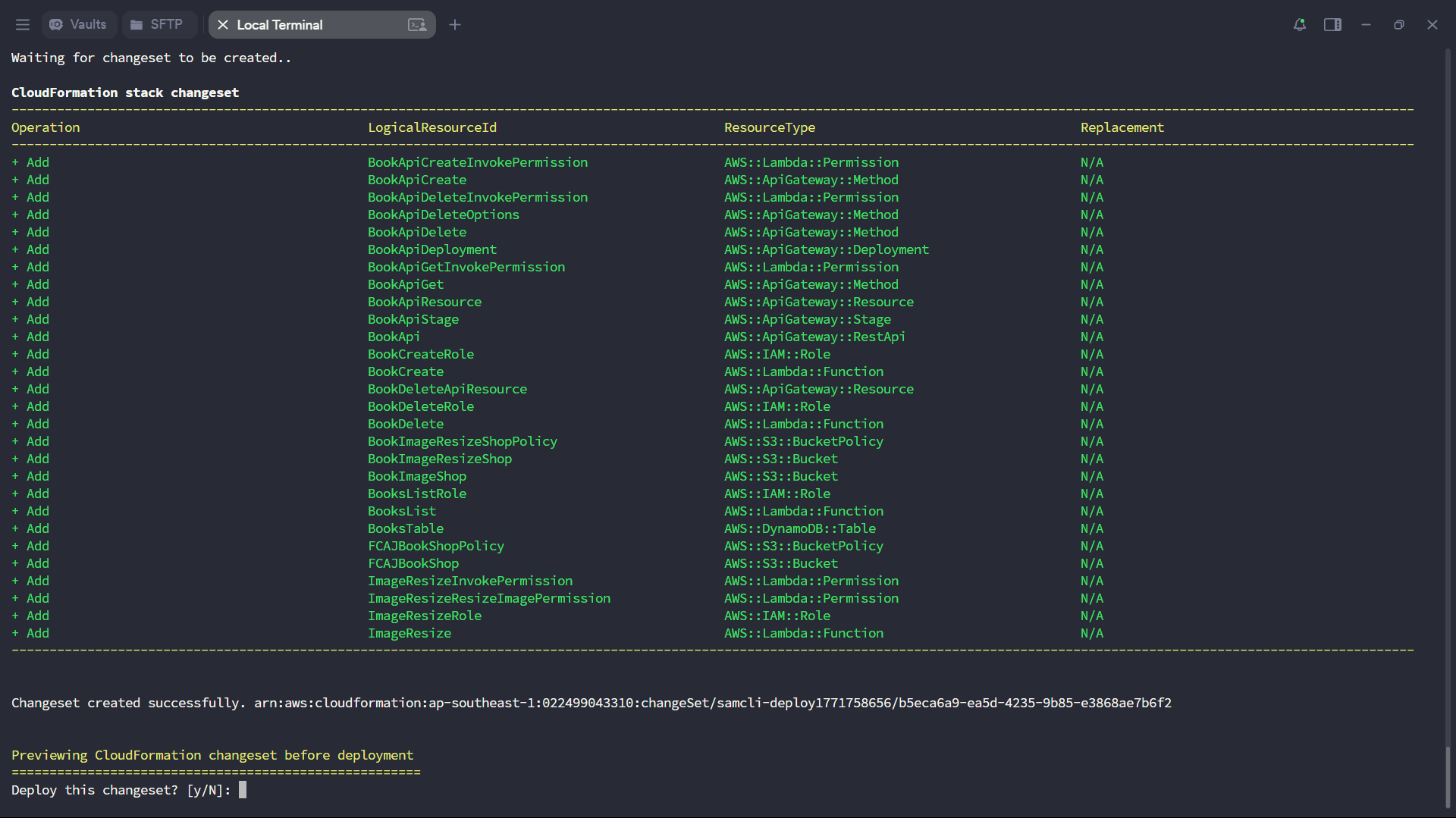1456x818 pixels.
Task: Open the hamburger menu
Action: point(23,25)
